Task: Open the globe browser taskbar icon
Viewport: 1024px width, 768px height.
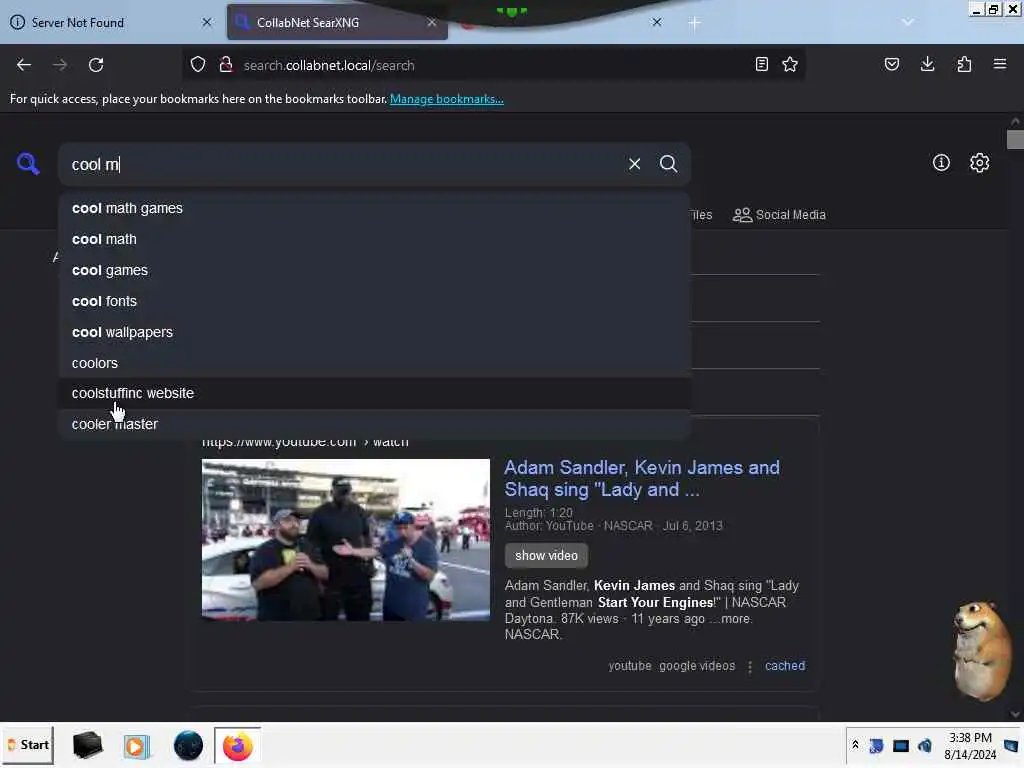Action: pos(189,746)
